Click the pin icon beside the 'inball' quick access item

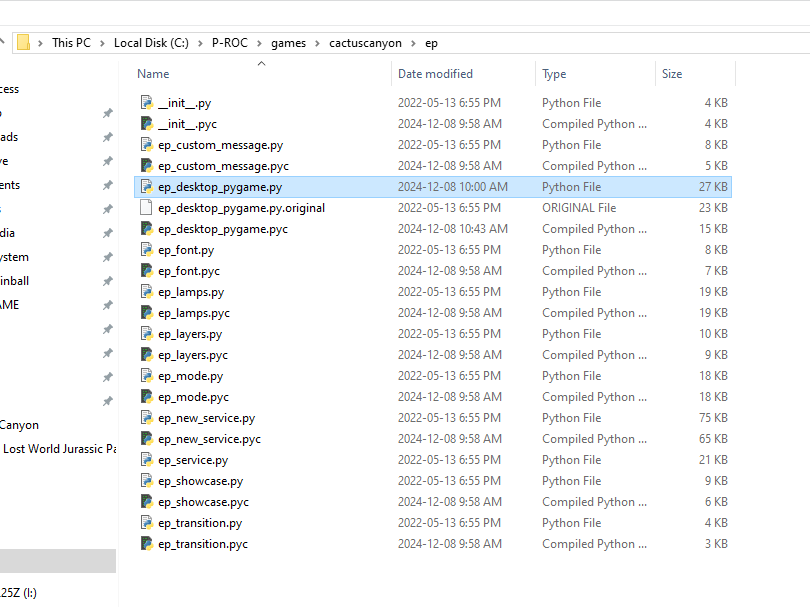tap(107, 281)
